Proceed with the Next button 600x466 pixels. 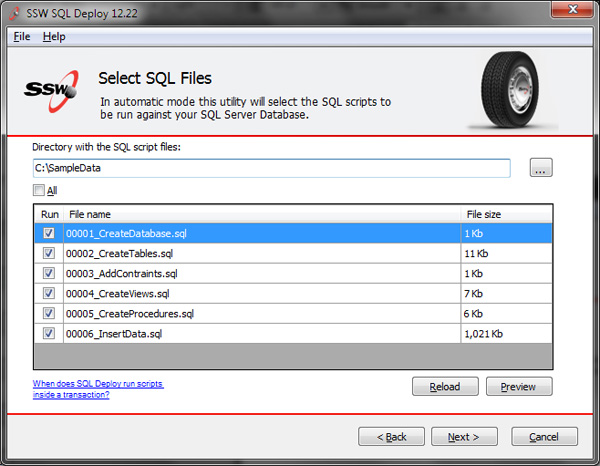pyautogui.click(x=464, y=437)
